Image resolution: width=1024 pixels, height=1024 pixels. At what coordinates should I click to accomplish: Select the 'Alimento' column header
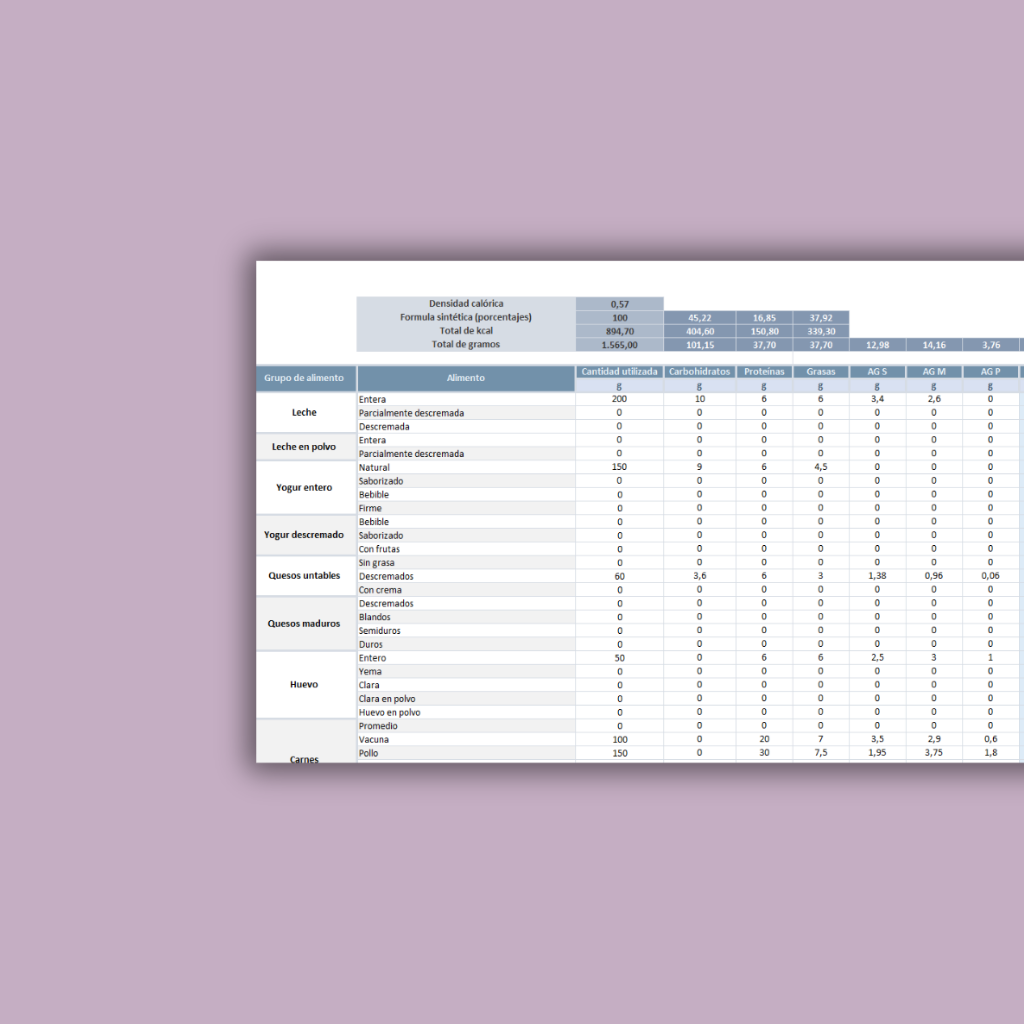[x=466, y=378]
